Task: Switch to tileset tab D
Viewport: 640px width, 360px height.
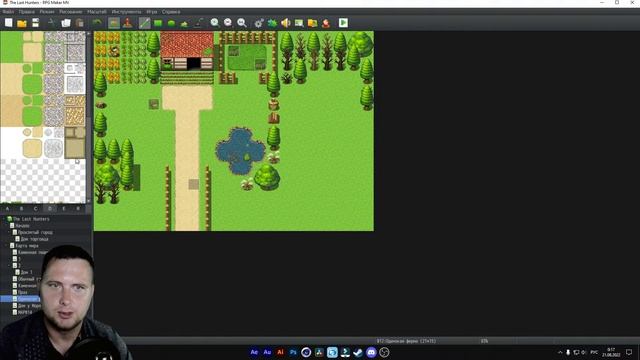Action: pos(50,209)
